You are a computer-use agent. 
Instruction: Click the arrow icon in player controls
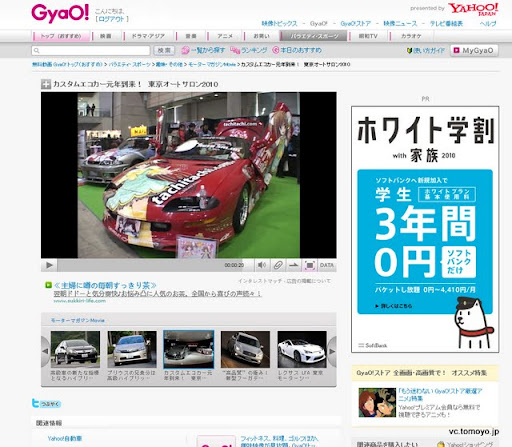pyautogui.click(x=294, y=265)
